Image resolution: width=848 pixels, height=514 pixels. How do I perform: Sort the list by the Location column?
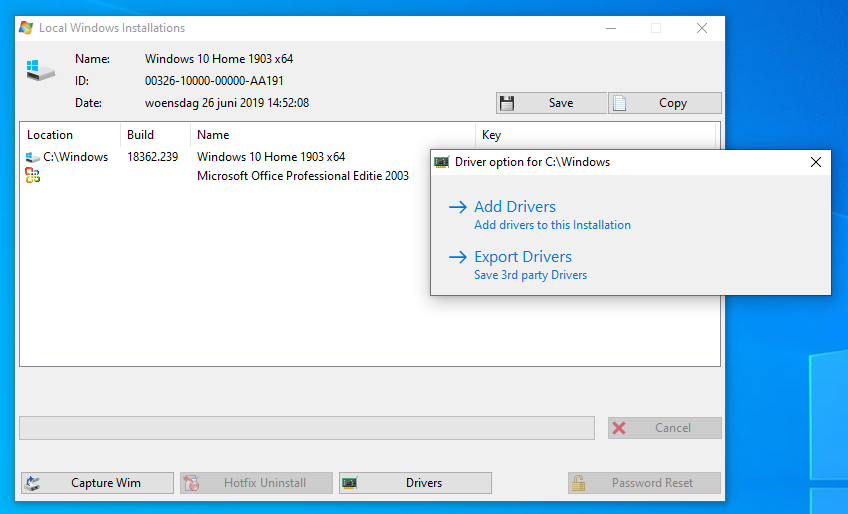pos(70,135)
